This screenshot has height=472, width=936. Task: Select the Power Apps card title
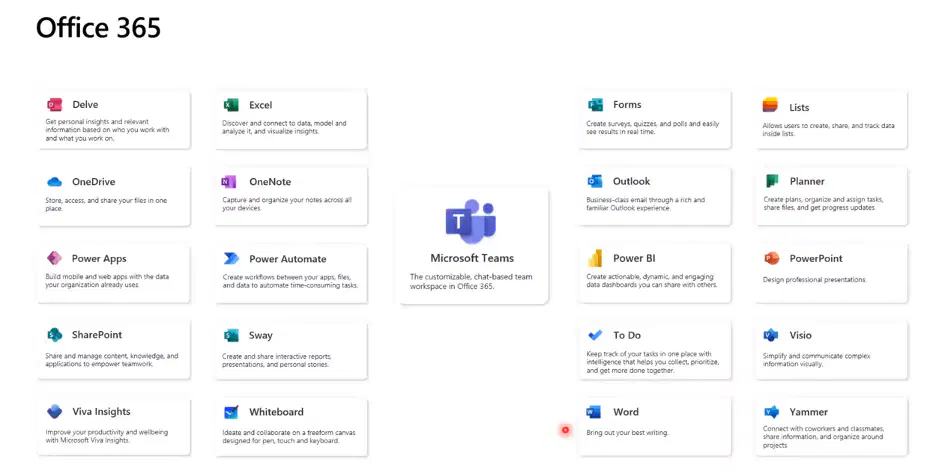(99, 258)
